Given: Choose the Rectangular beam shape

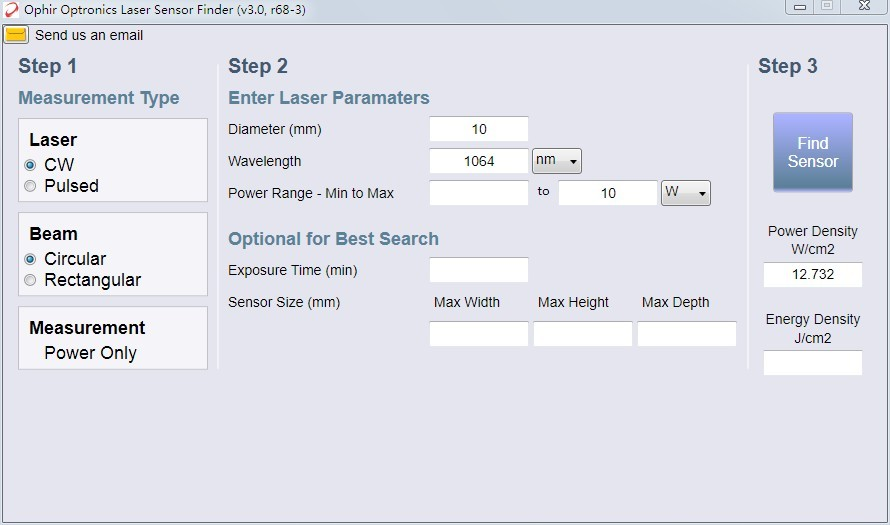Looking at the screenshot, I should 30,281.
